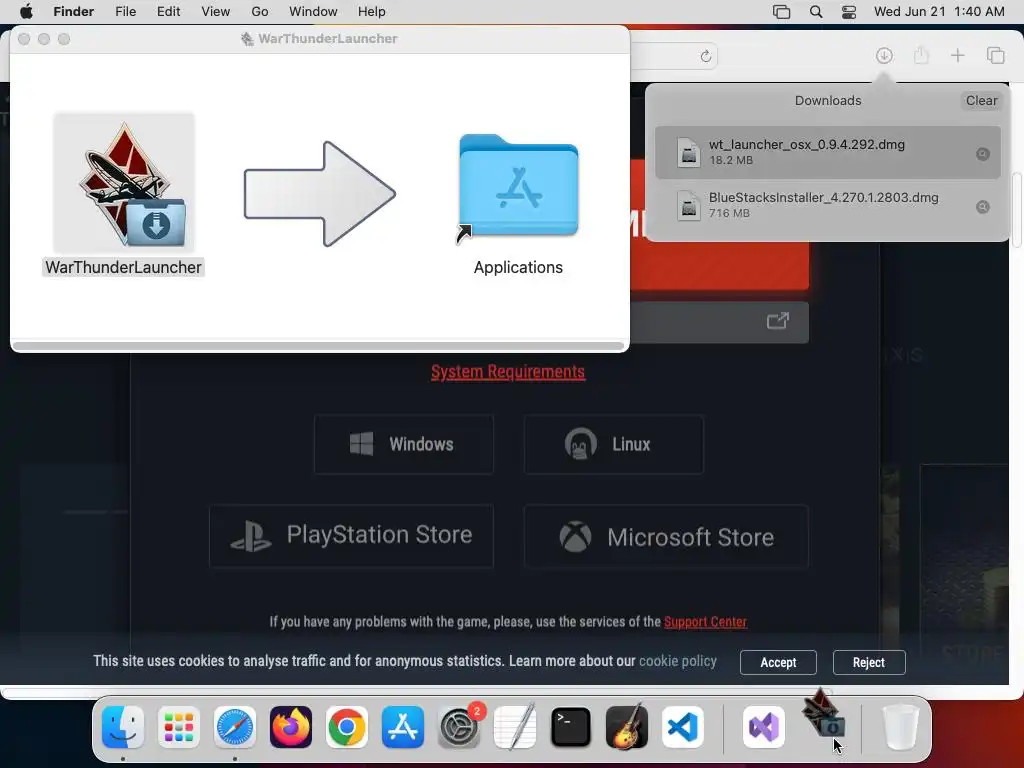This screenshot has width=1024, height=768.
Task: Click the external link icon below red button
Action: click(x=777, y=321)
